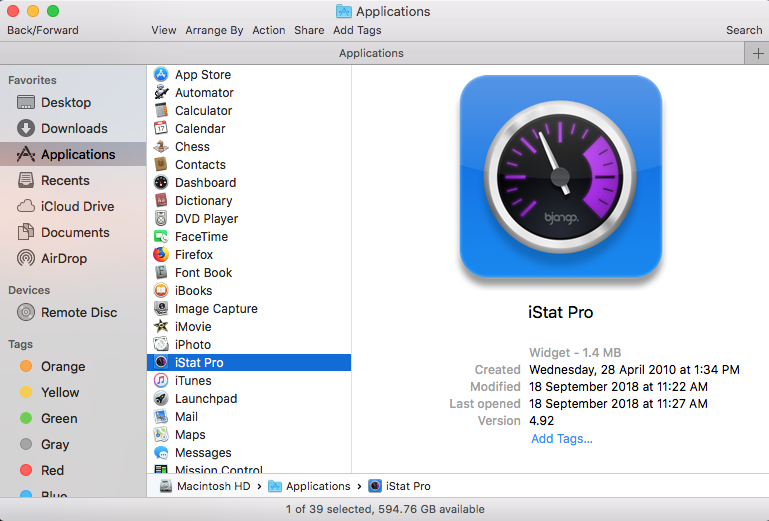Select the Messages bubble icon

tap(161, 452)
